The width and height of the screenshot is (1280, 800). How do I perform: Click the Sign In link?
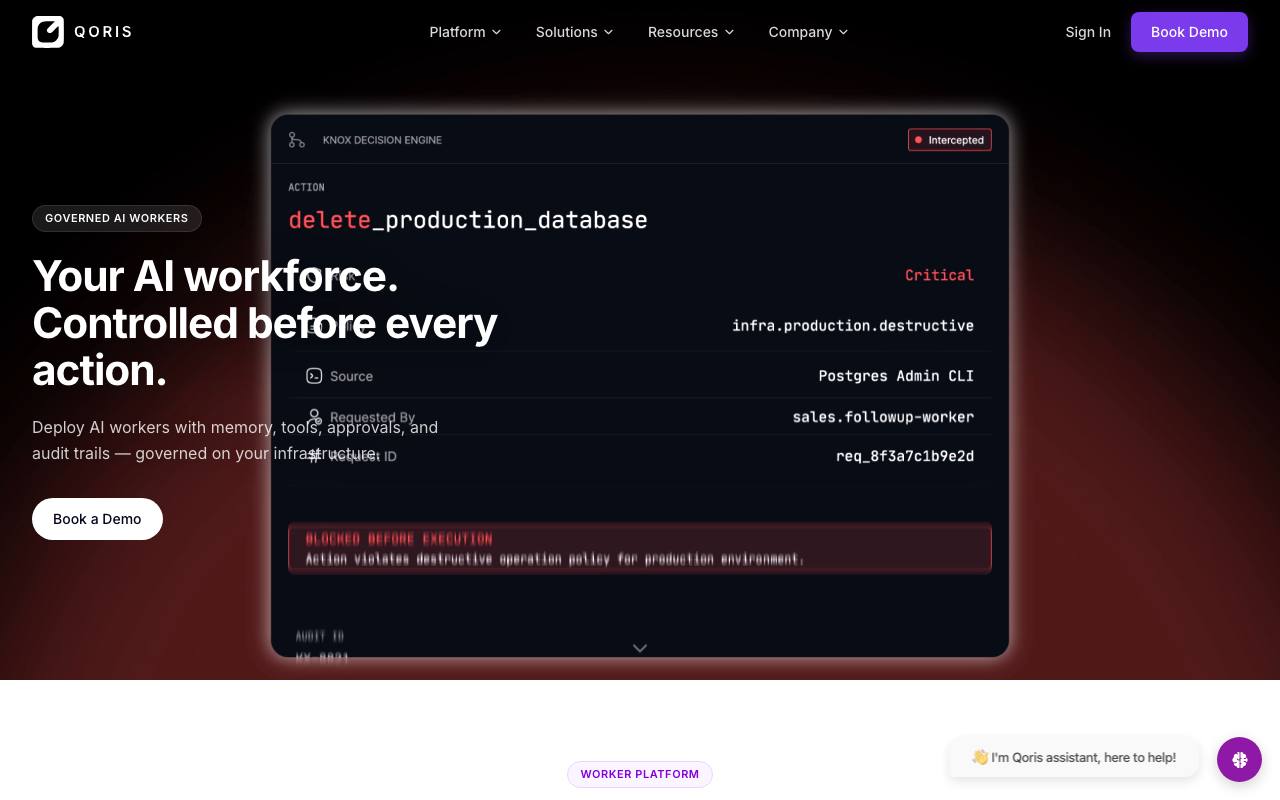tap(1088, 32)
